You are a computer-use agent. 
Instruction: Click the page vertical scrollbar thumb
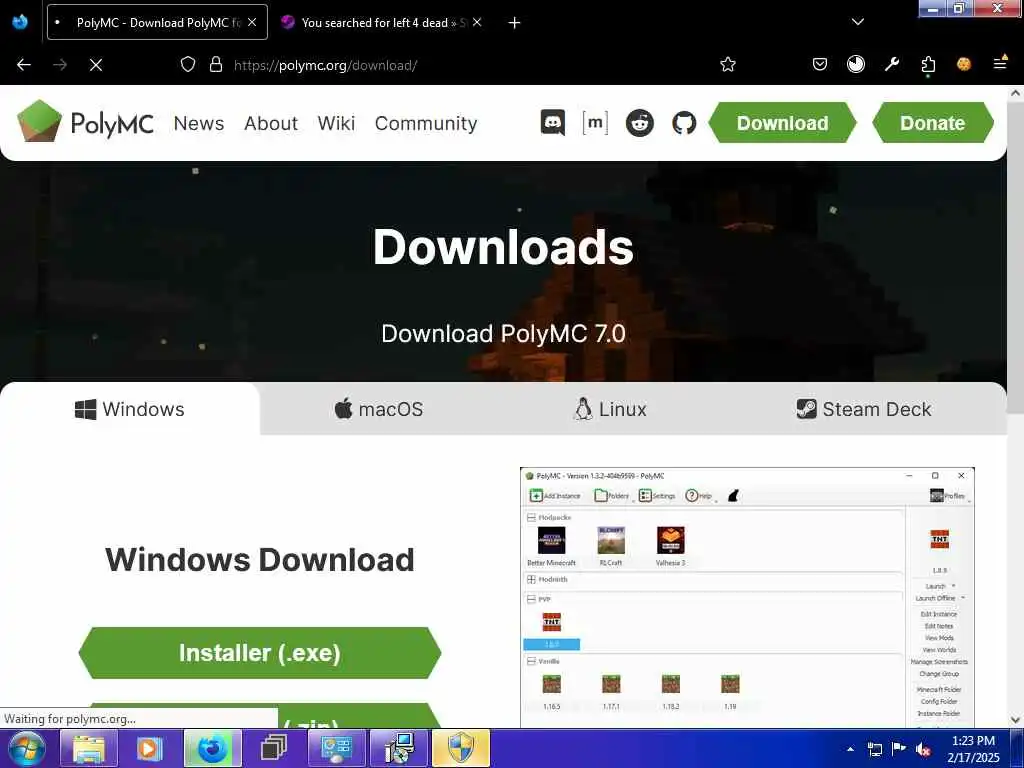tap(1015, 259)
